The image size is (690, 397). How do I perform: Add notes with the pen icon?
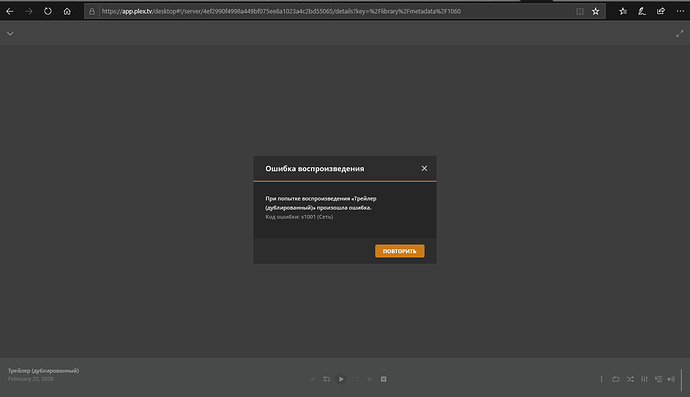pyautogui.click(x=642, y=11)
